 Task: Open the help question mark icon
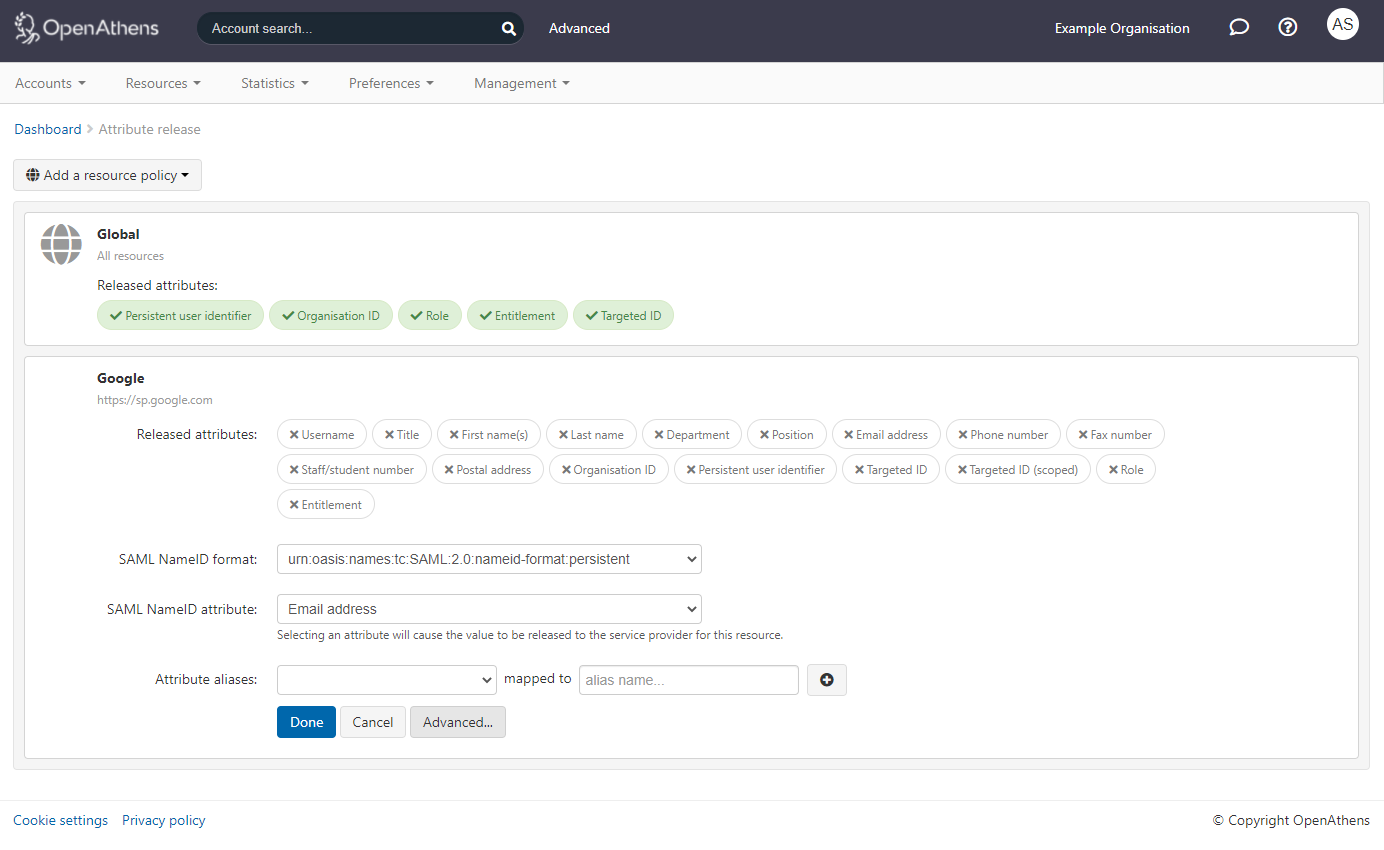[1287, 26]
